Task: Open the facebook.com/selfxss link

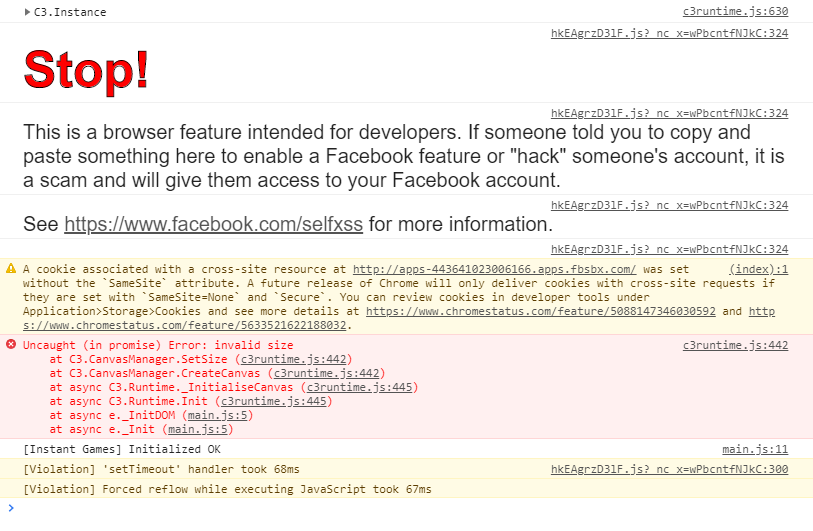Action: pyautogui.click(x=214, y=224)
